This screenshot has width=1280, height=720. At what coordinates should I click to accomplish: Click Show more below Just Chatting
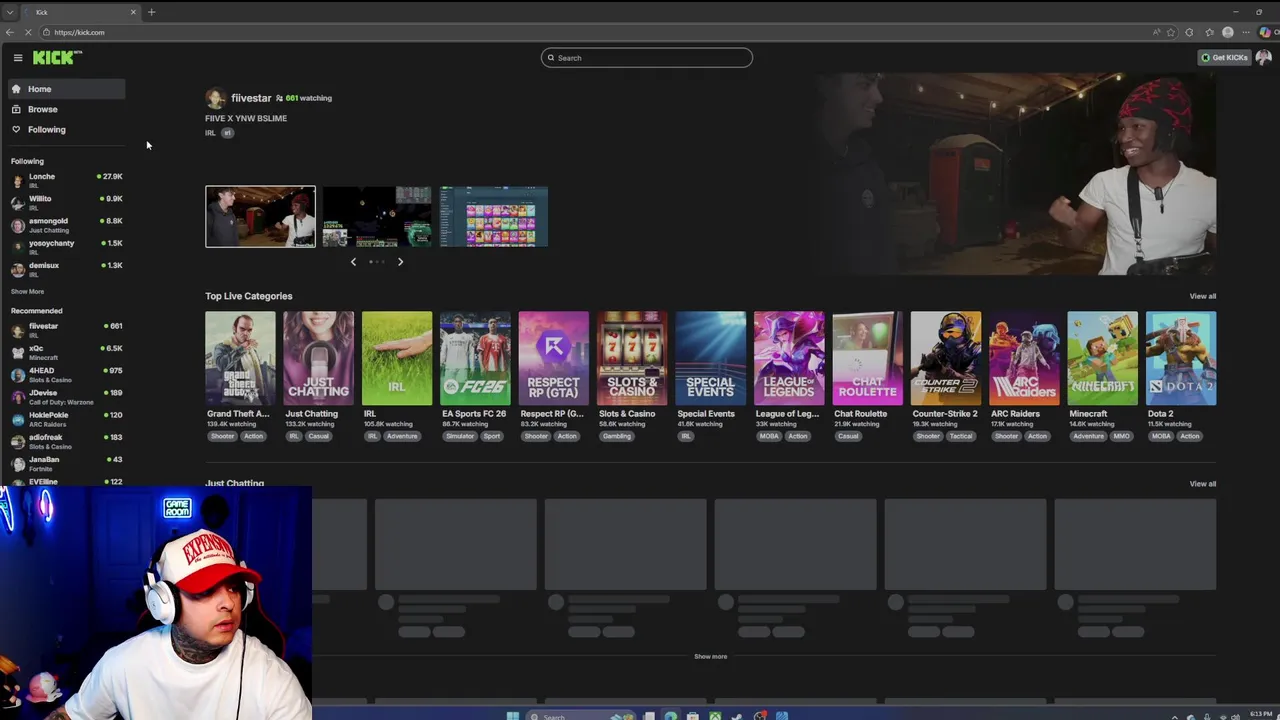coord(711,657)
